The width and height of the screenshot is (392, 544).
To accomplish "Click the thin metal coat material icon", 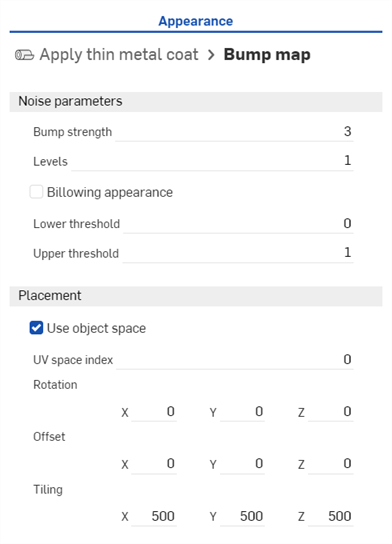I will (24, 55).
